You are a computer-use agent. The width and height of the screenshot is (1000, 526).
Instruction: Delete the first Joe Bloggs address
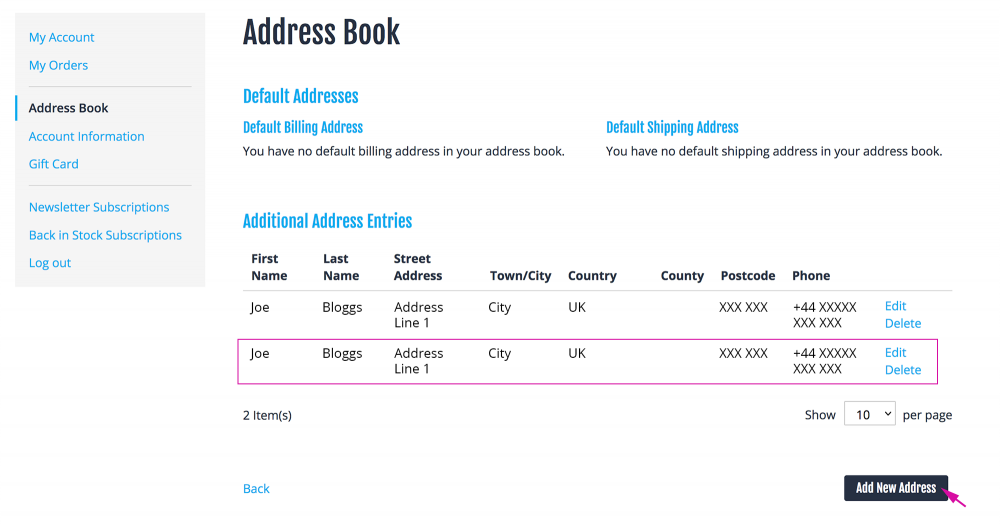(x=902, y=323)
